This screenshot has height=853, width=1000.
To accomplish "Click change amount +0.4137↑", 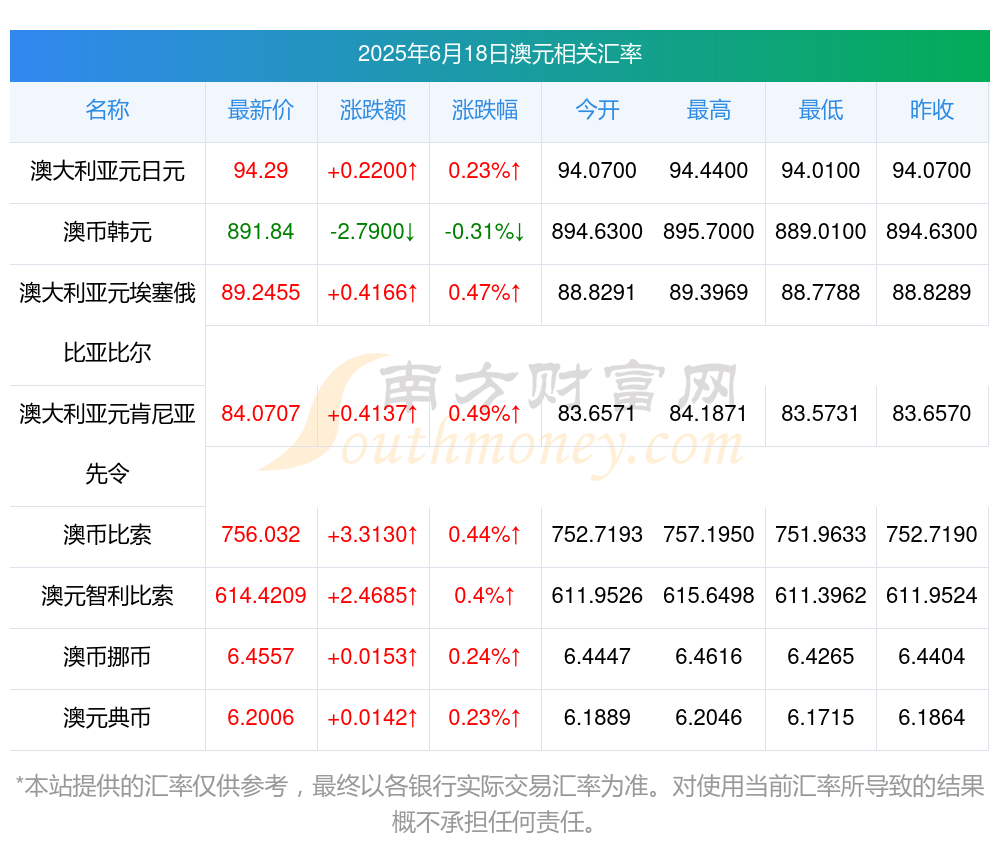I will (x=373, y=414).
